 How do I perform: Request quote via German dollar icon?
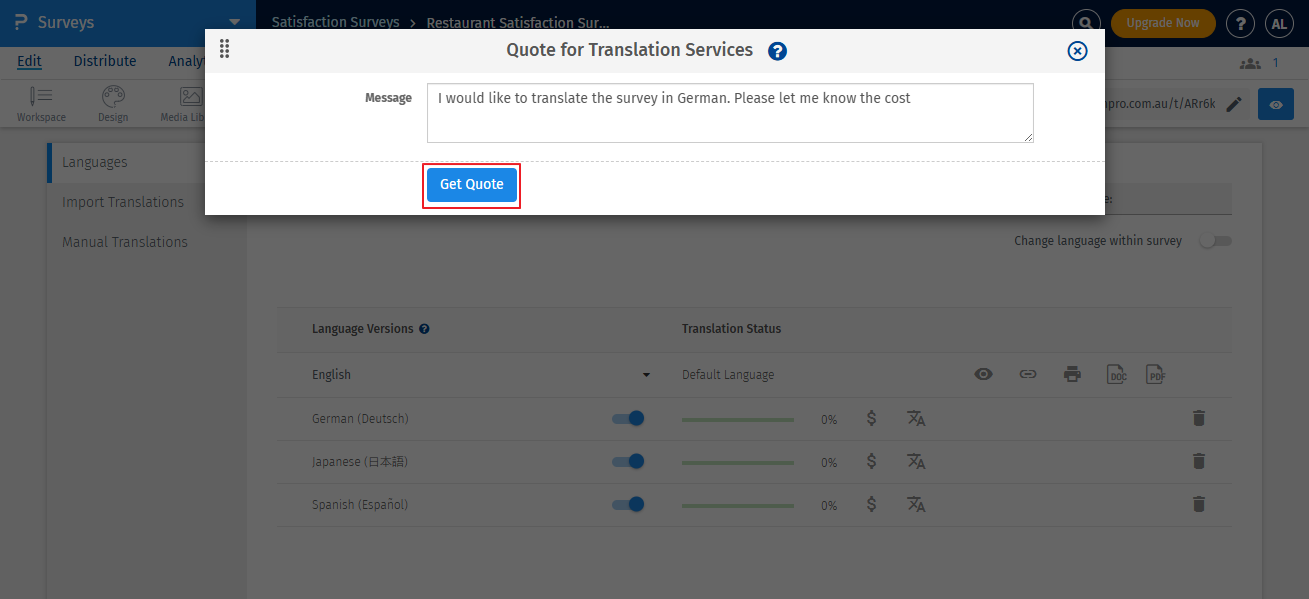(x=872, y=418)
